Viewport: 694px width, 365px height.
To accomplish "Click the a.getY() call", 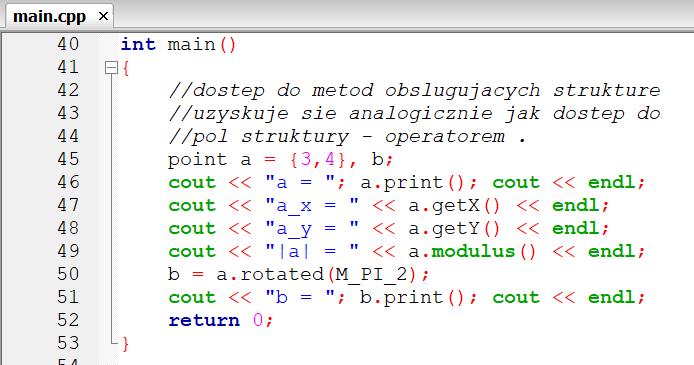I will point(454,228).
